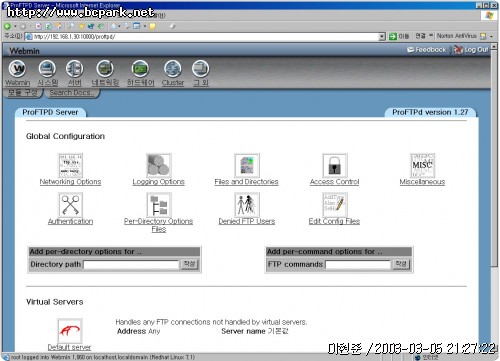500x361 pixels.
Task: Click the Authentication crossed keys icon
Action: tap(70, 205)
